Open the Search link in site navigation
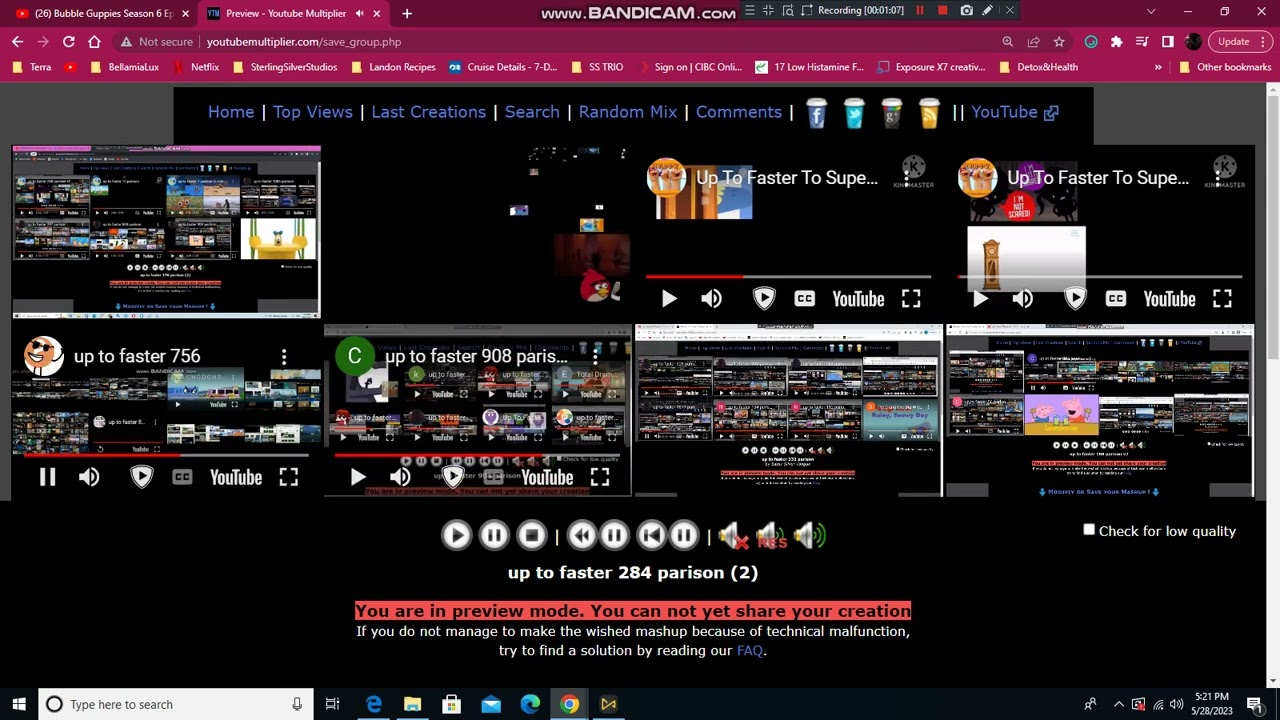 532,112
